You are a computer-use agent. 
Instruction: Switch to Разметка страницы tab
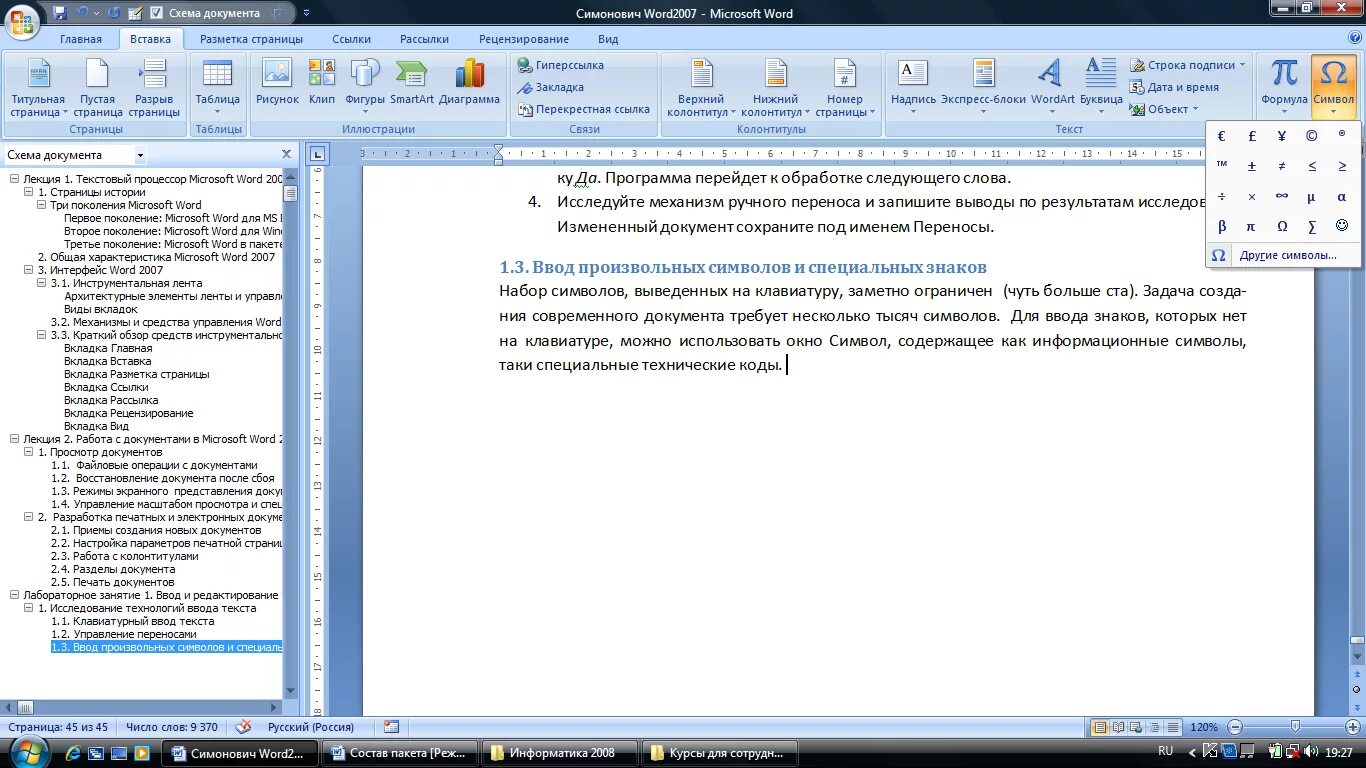pos(251,39)
